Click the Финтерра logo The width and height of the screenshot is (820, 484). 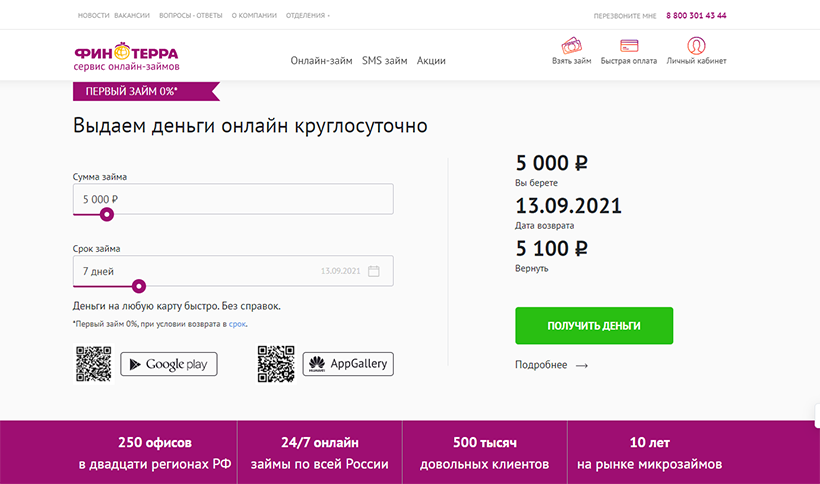126,57
